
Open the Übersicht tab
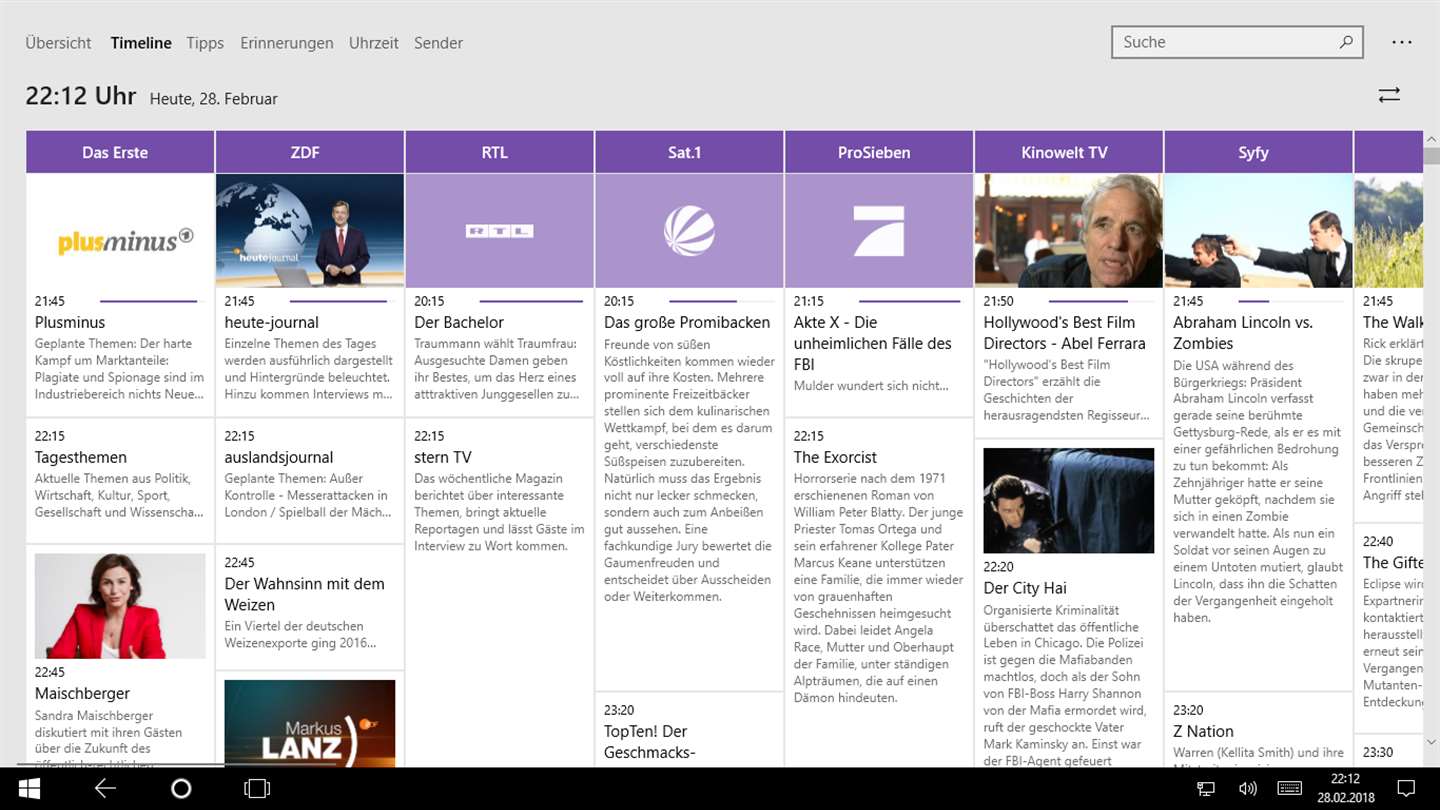[58, 43]
